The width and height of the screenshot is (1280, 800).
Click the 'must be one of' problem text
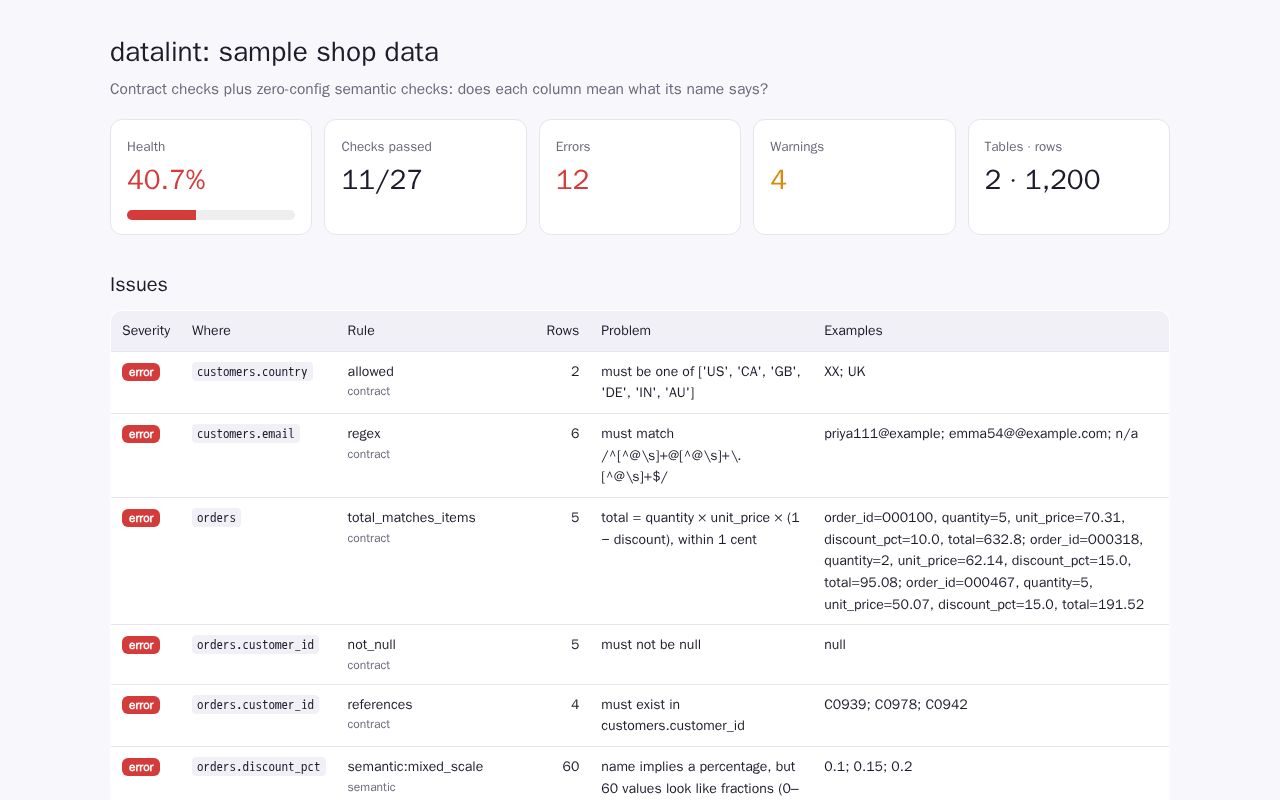(701, 382)
